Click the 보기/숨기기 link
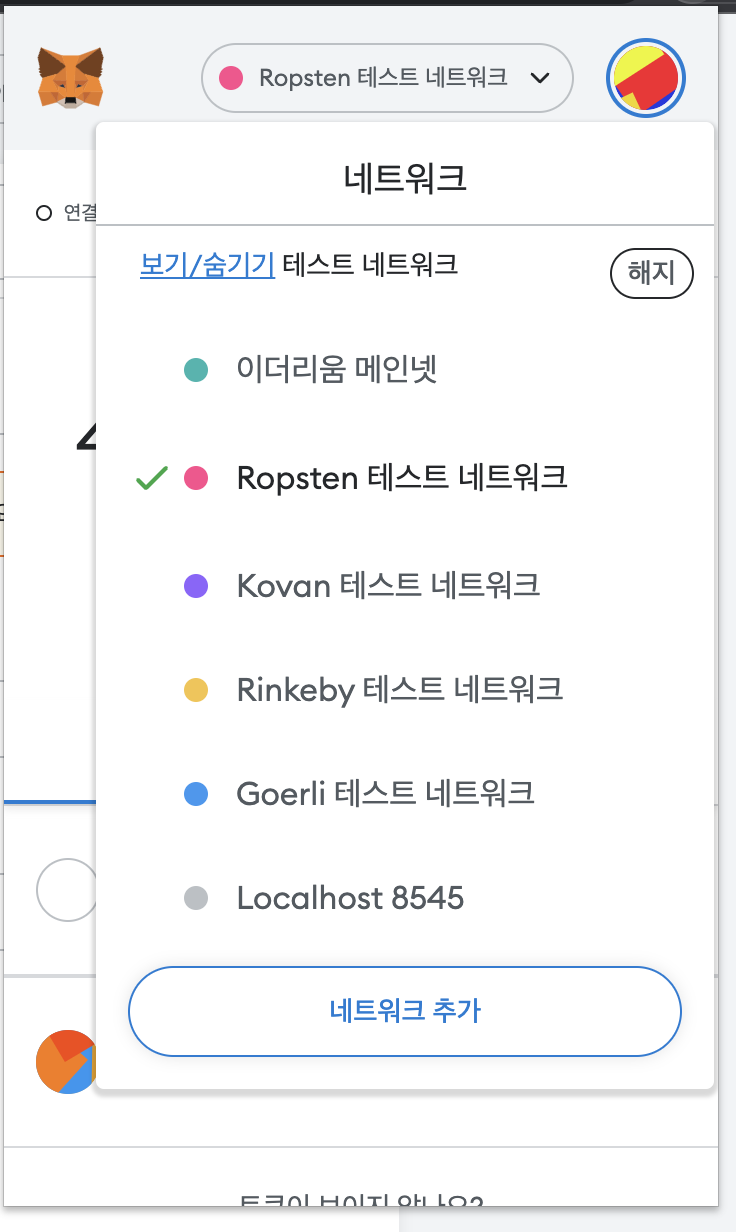The image size is (736, 1232). pyautogui.click(x=207, y=265)
